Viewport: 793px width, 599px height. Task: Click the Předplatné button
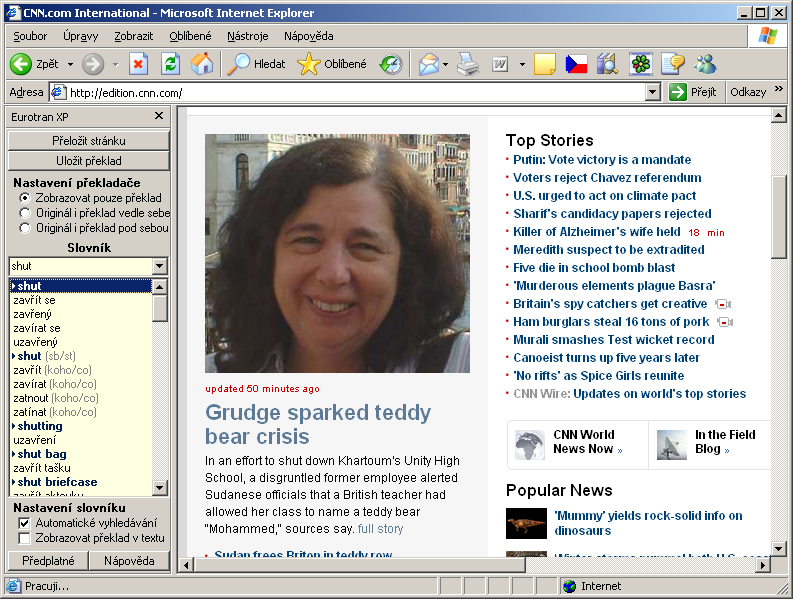[48, 561]
